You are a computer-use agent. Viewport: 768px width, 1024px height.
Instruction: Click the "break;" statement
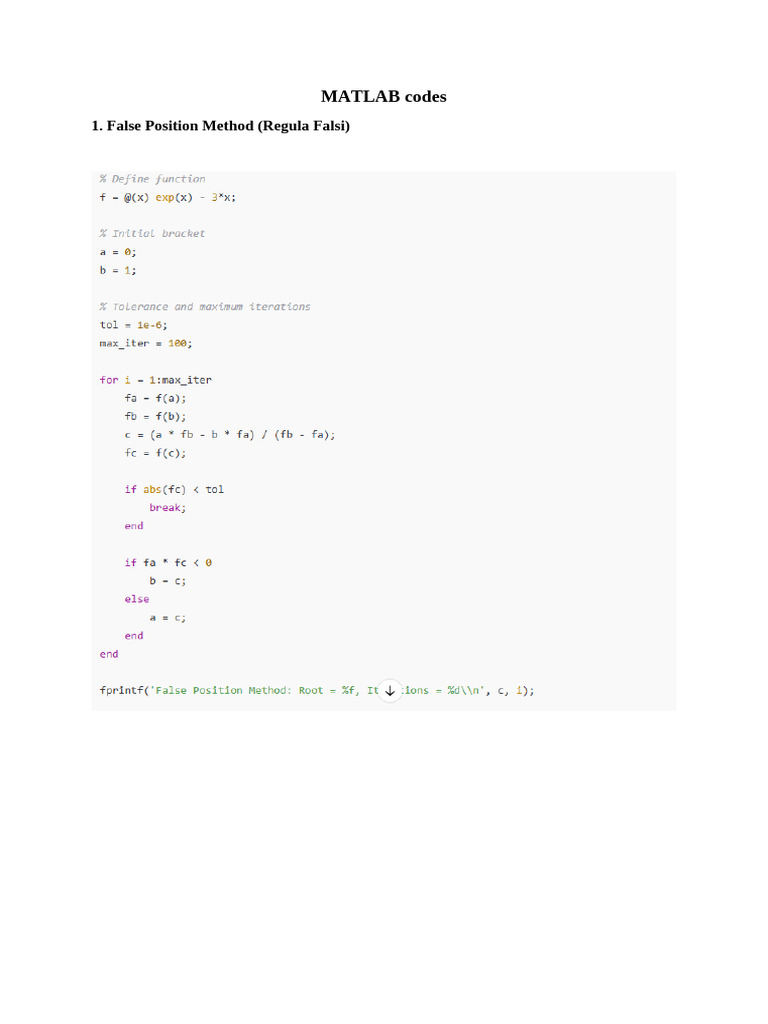coord(167,507)
